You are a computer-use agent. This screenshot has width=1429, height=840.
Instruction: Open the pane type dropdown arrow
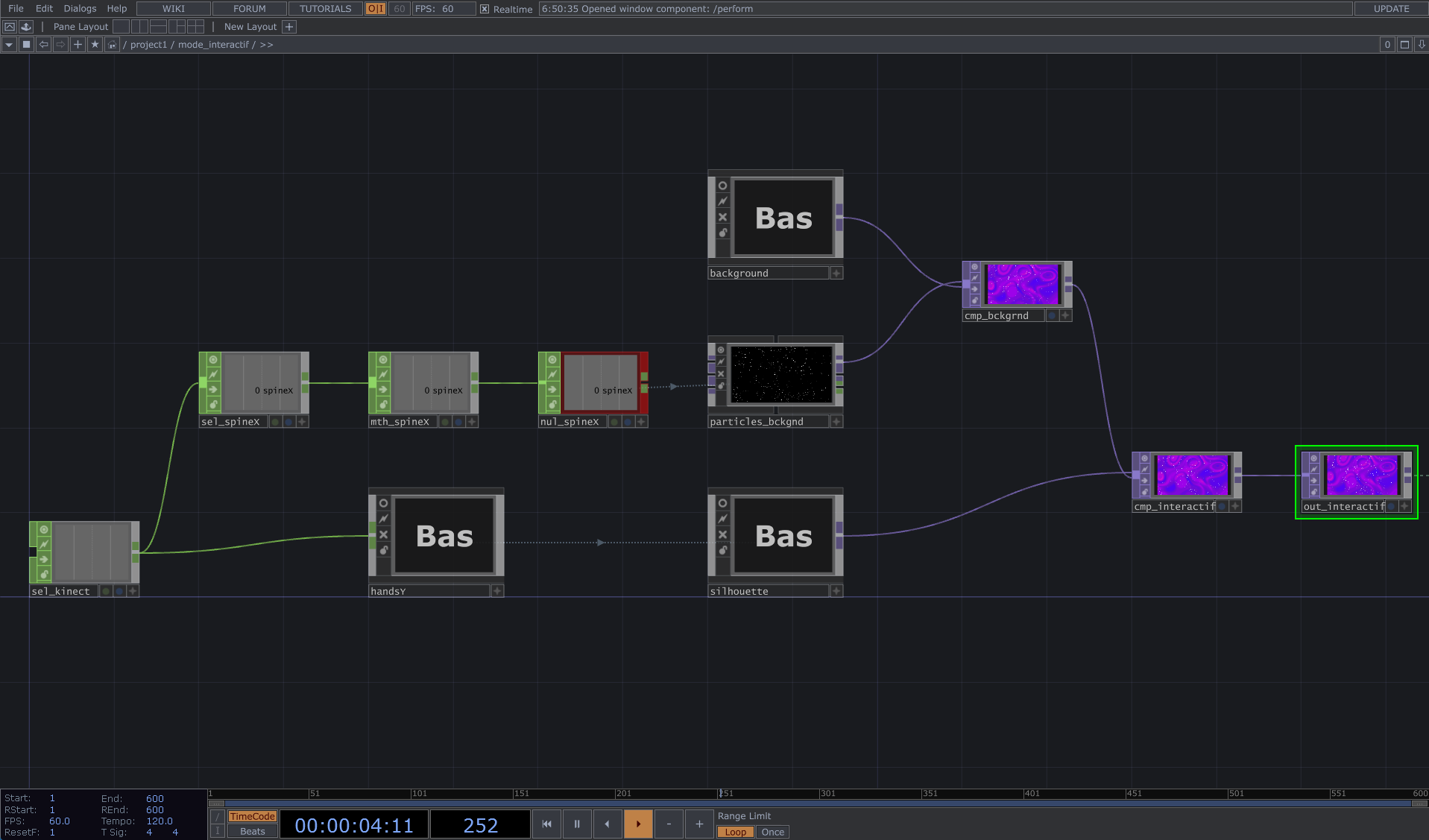(x=9, y=45)
